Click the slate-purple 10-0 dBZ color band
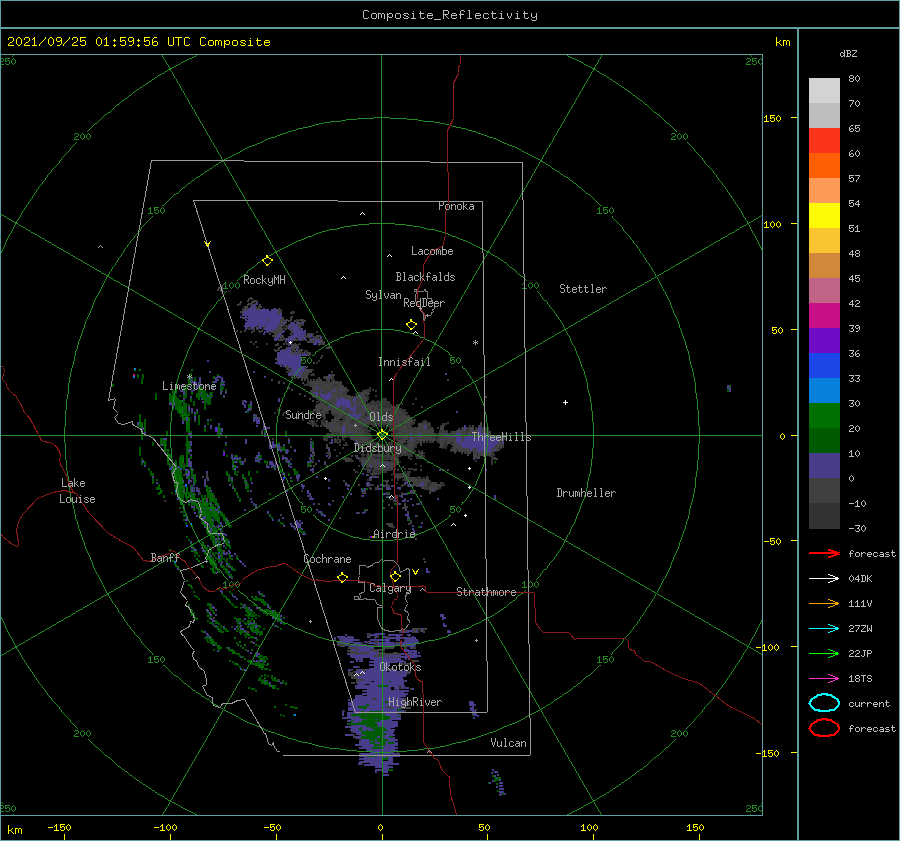Viewport: 900px width, 841px height. click(x=824, y=466)
